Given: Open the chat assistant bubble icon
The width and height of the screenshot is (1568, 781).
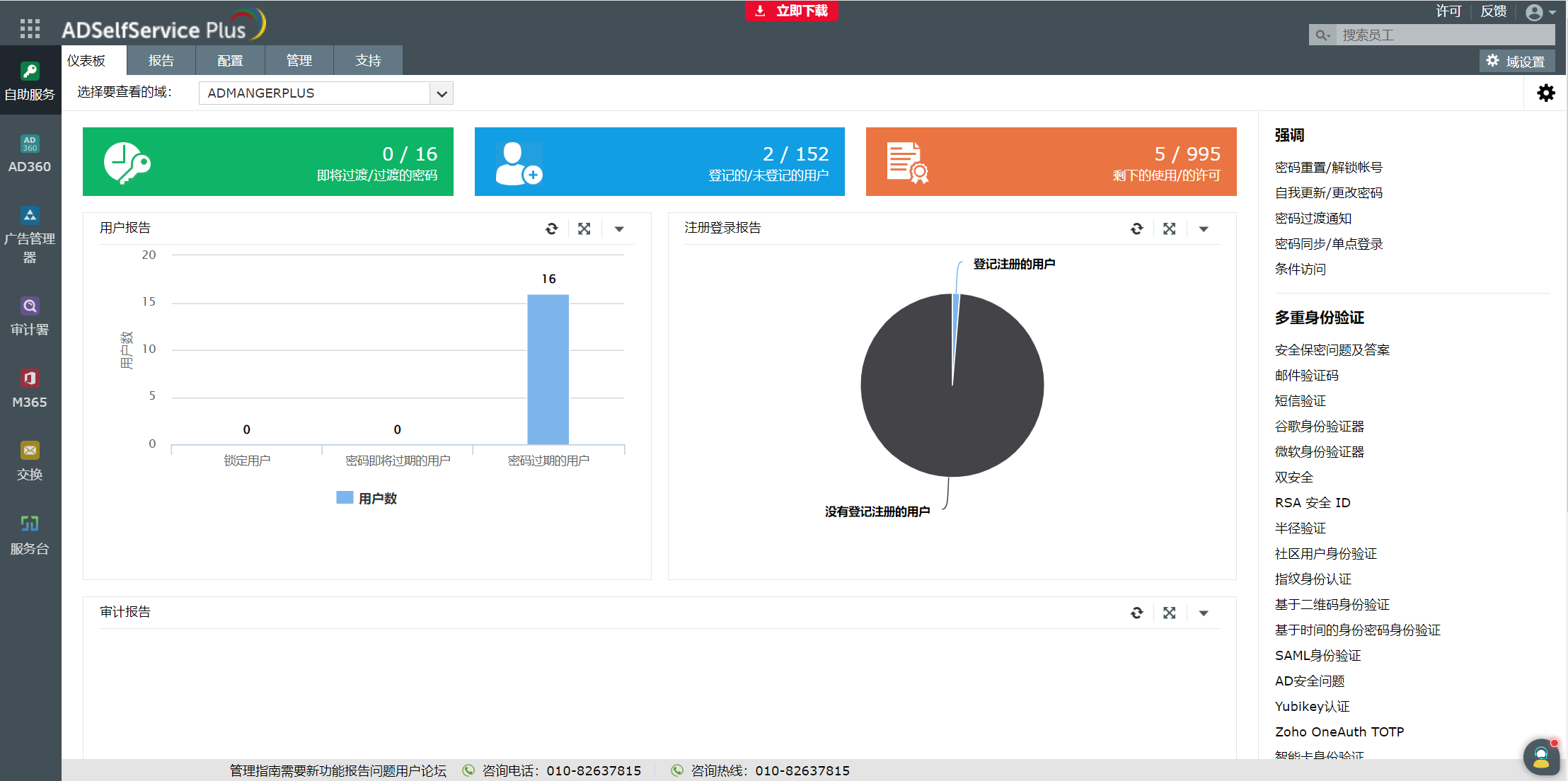Looking at the screenshot, I should [1541, 757].
